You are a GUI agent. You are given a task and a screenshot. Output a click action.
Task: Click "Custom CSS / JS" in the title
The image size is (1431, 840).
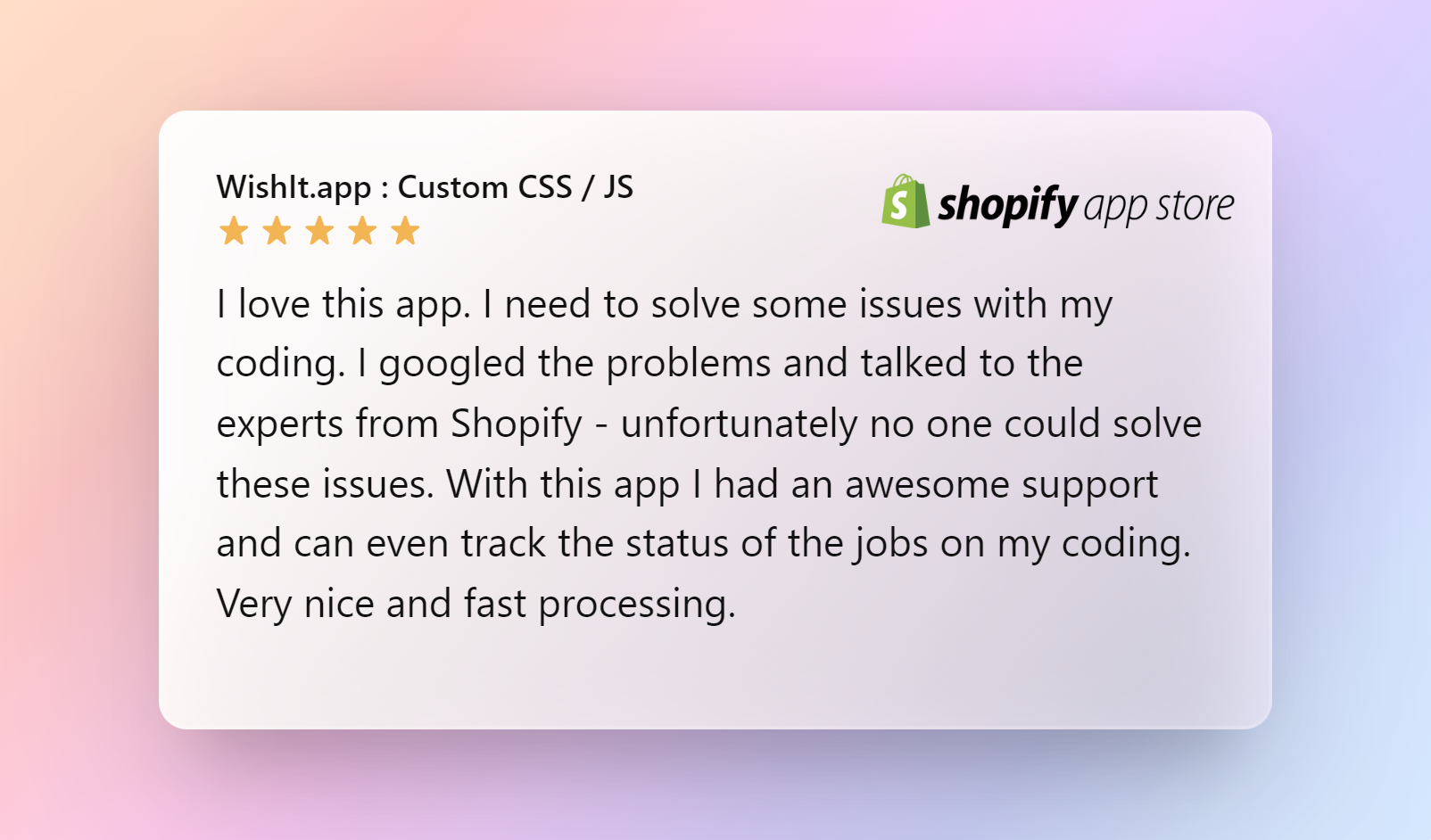(x=516, y=187)
